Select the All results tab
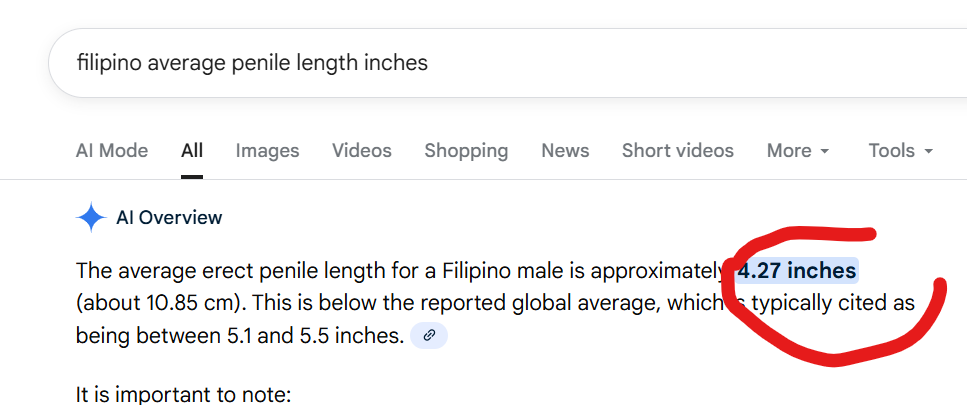This screenshot has height=405, width=967. [x=192, y=151]
